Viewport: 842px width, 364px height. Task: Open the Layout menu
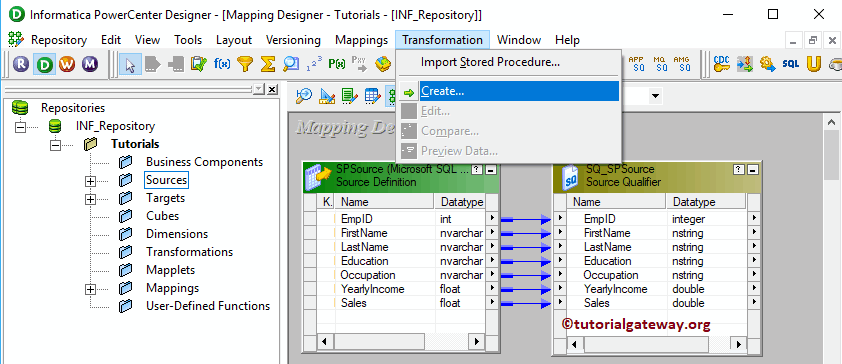pyautogui.click(x=234, y=40)
